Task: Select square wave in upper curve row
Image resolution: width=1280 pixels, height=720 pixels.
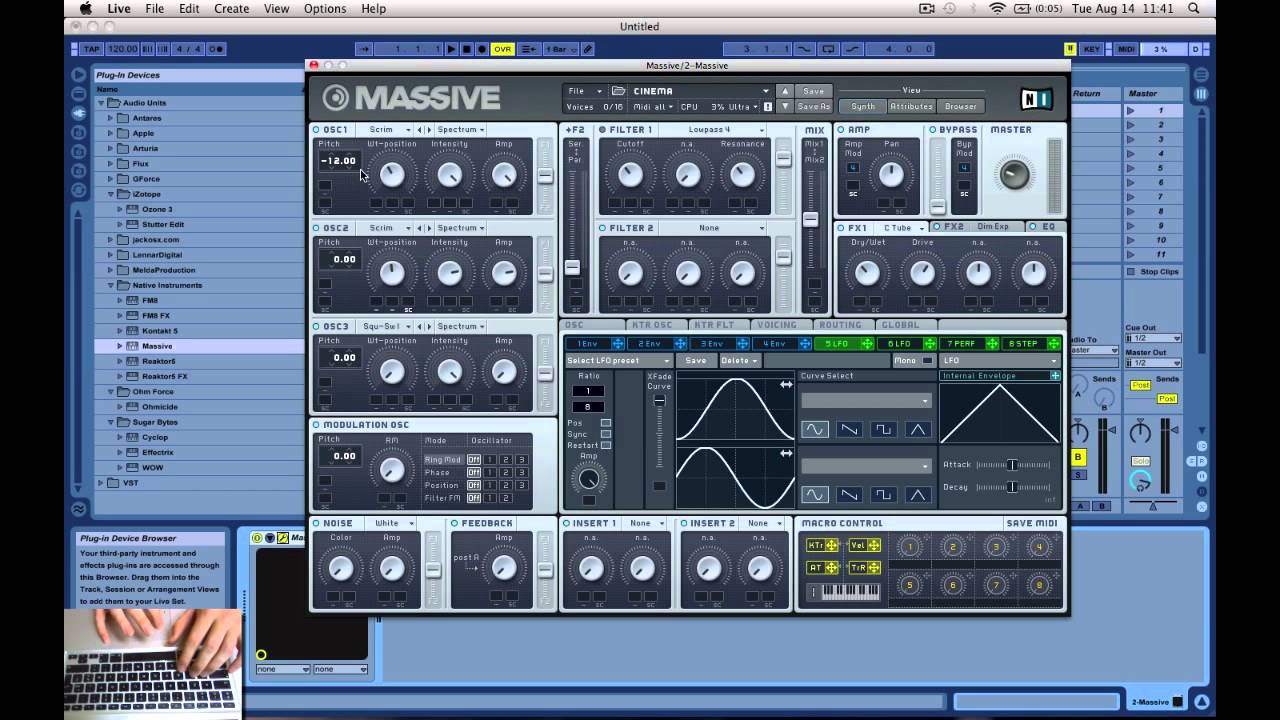Action: click(883, 429)
